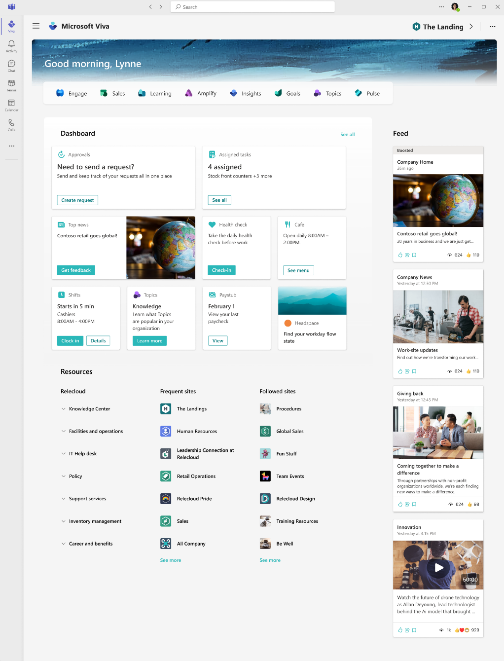Viewport: 504px width, 661px height.
Task: Open the Learning app tab
Action: click(155, 93)
